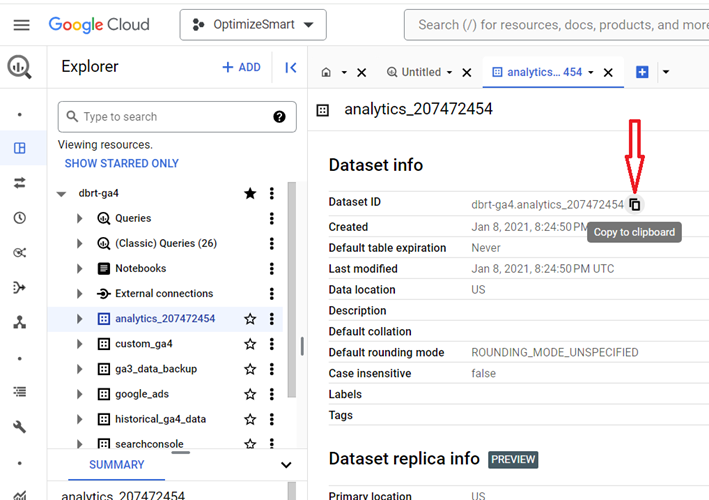Switch to the home tab

(326, 72)
